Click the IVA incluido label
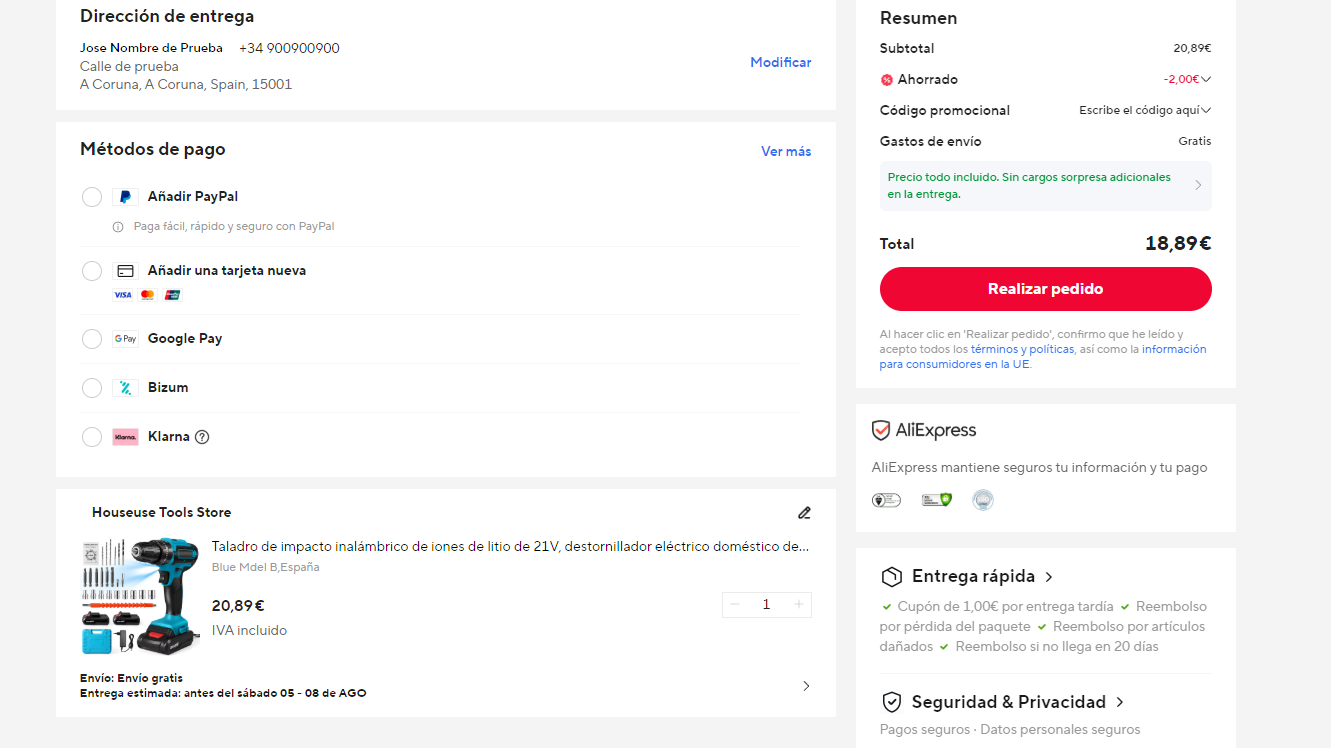This screenshot has width=1331, height=748. (249, 631)
